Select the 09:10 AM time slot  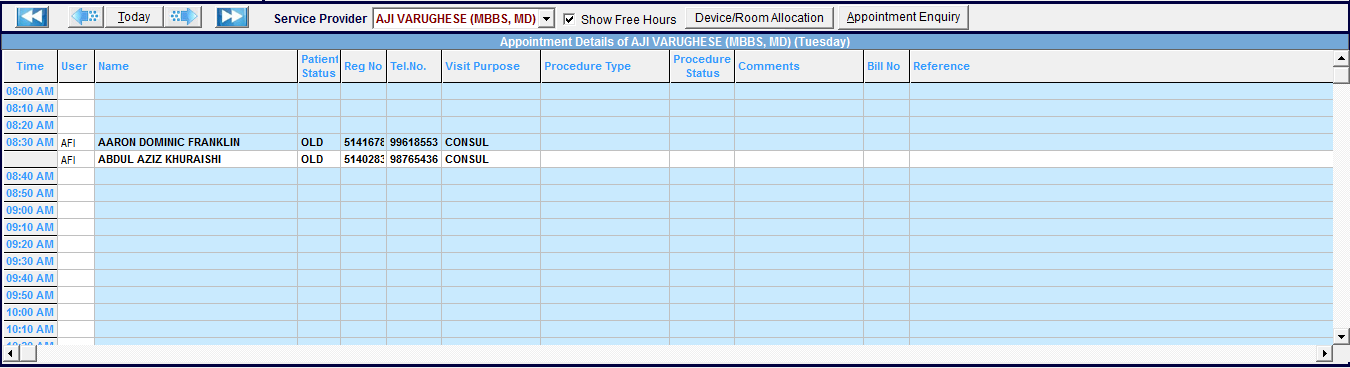[x=30, y=227]
